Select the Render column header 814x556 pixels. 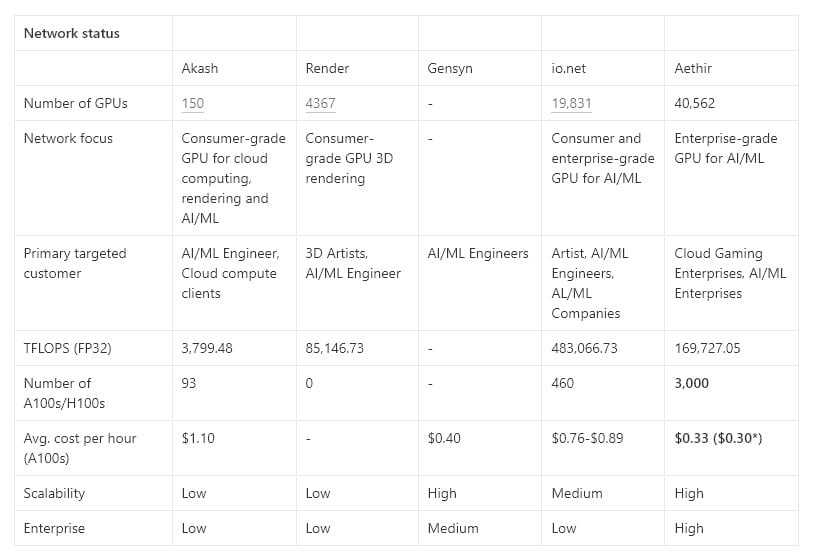325,68
